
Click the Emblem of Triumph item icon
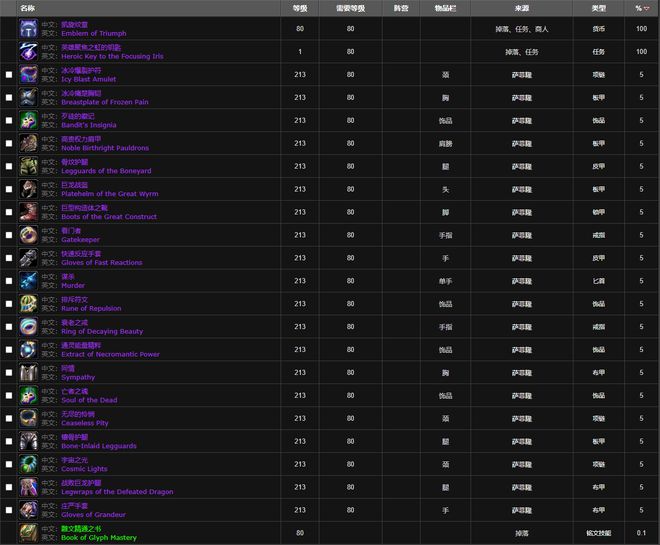pos(29,28)
